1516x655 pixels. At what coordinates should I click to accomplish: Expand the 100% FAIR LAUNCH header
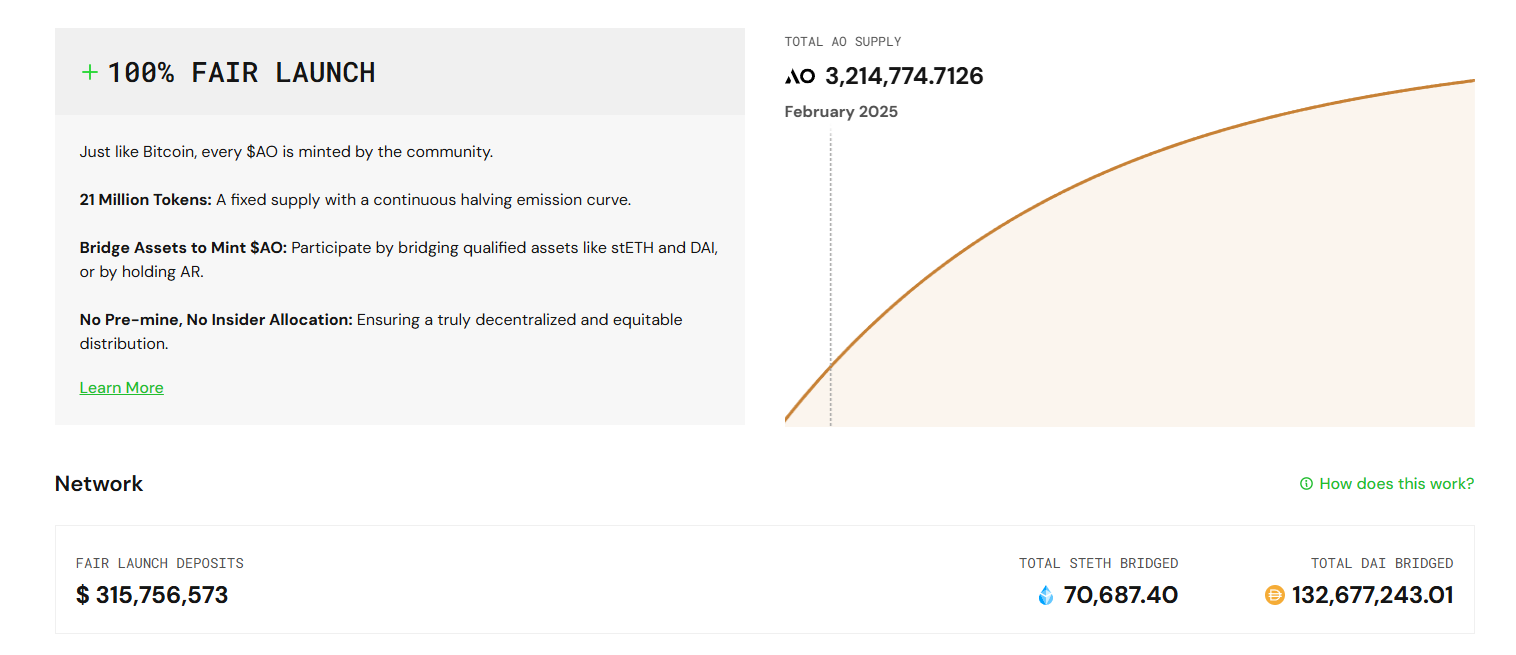(241, 72)
